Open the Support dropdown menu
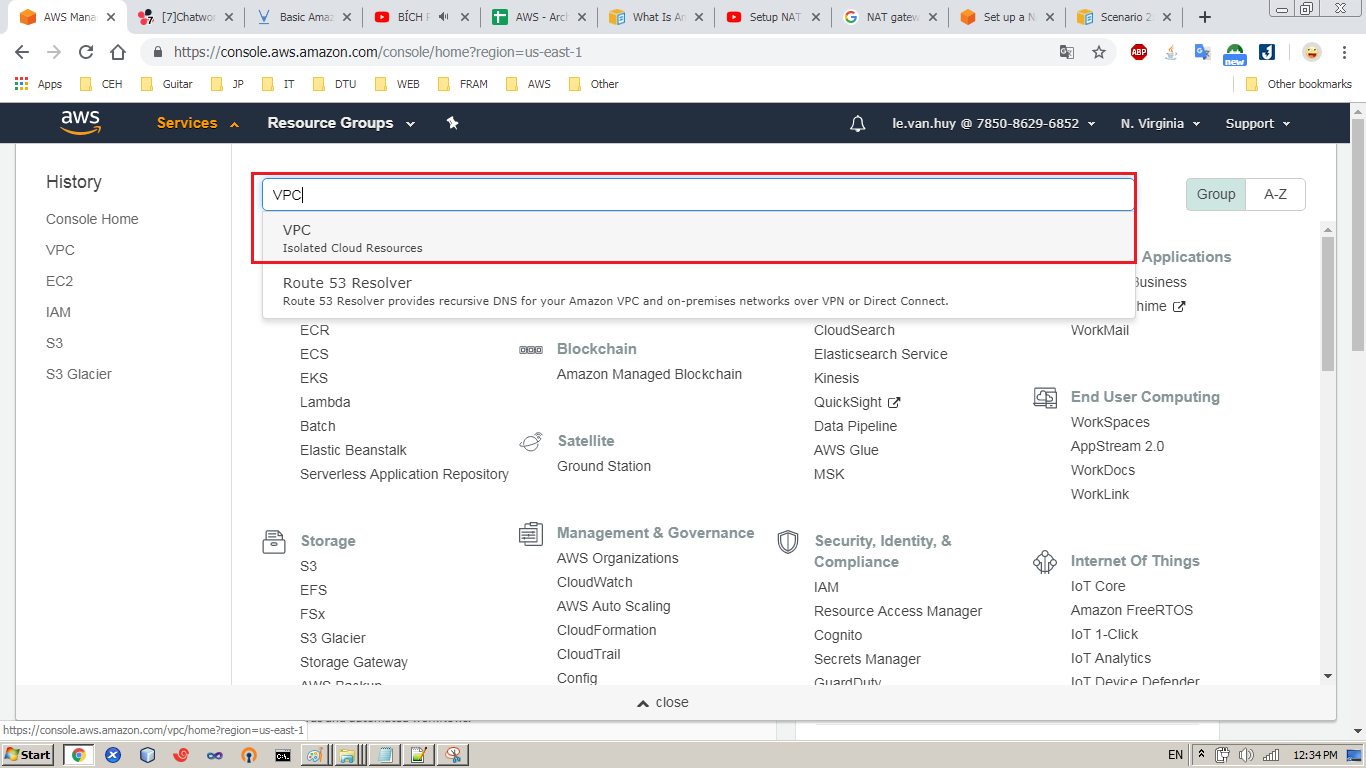This screenshot has width=1366, height=768. pyautogui.click(x=1257, y=124)
